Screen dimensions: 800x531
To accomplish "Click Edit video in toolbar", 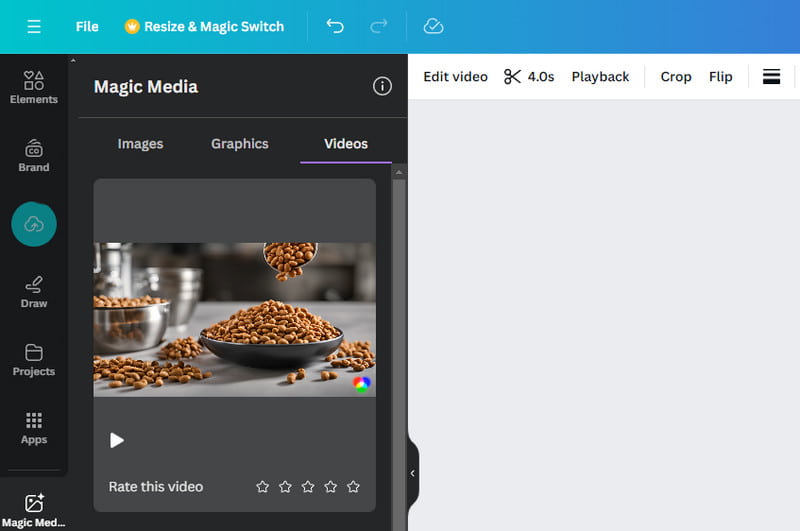I will click(456, 77).
